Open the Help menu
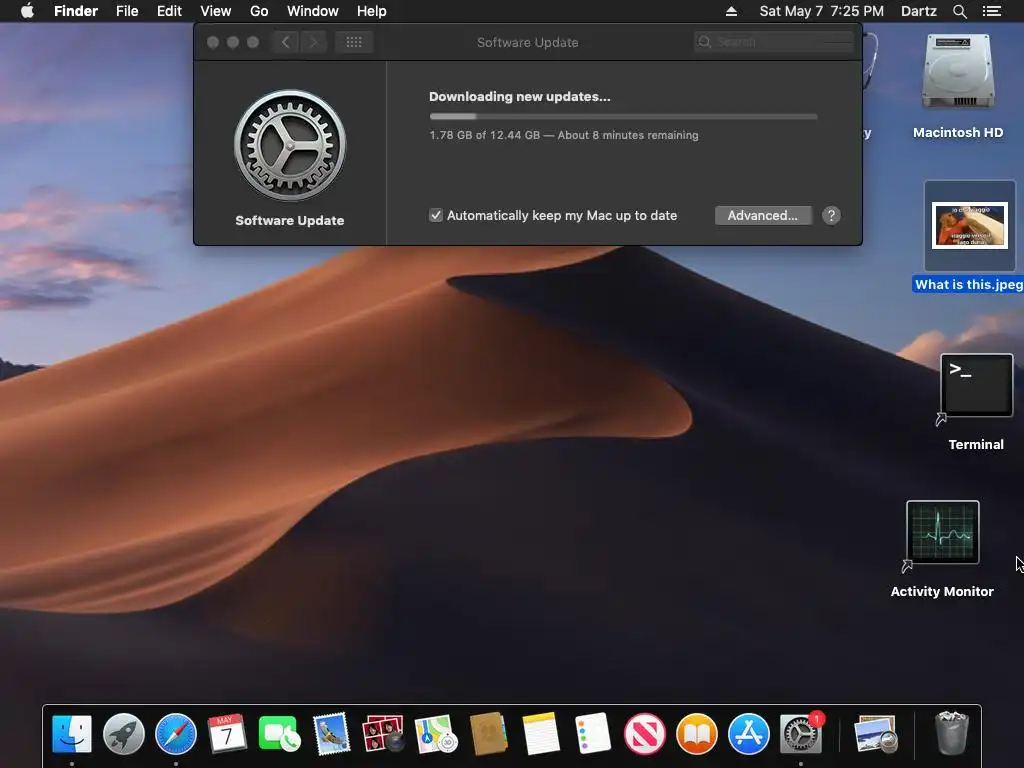The height and width of the screenshot is (768, 1024). (x=372, y=11)
